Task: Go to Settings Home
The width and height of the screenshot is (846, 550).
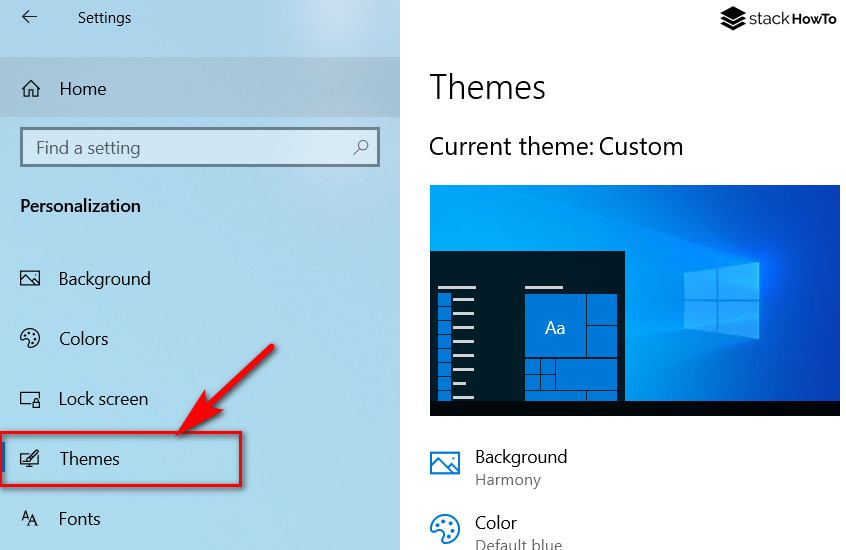Action: (x=200, y=87)
